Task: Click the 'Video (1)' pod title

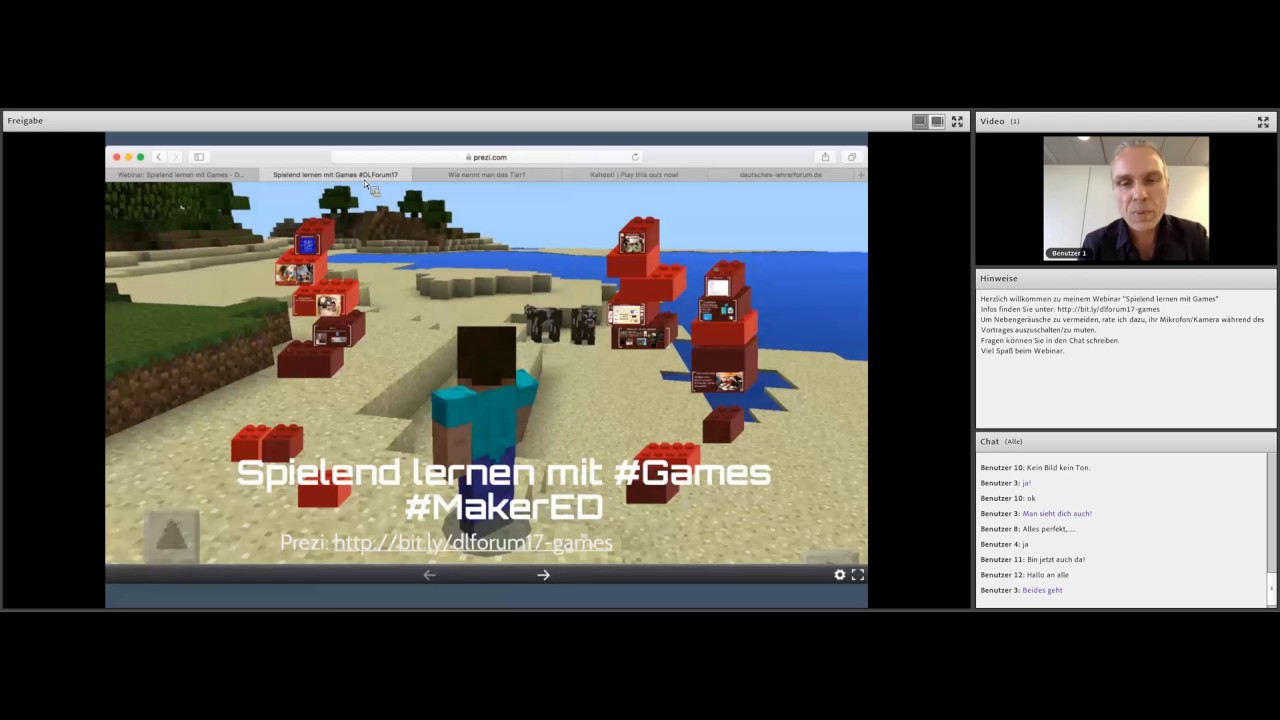Action: pyautogui.click(x=1000, y=122)
